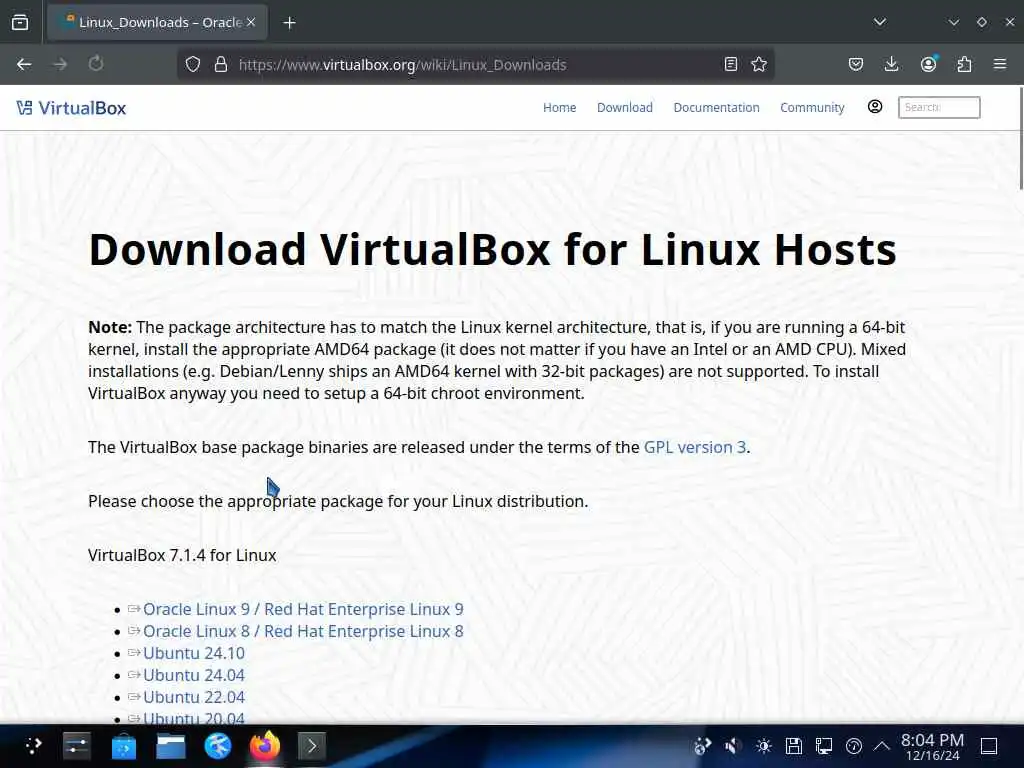Open the KDE application launcher
The height and width of the screenshot is (768, 1024).
pyautogui.click(x=34, y=745)
